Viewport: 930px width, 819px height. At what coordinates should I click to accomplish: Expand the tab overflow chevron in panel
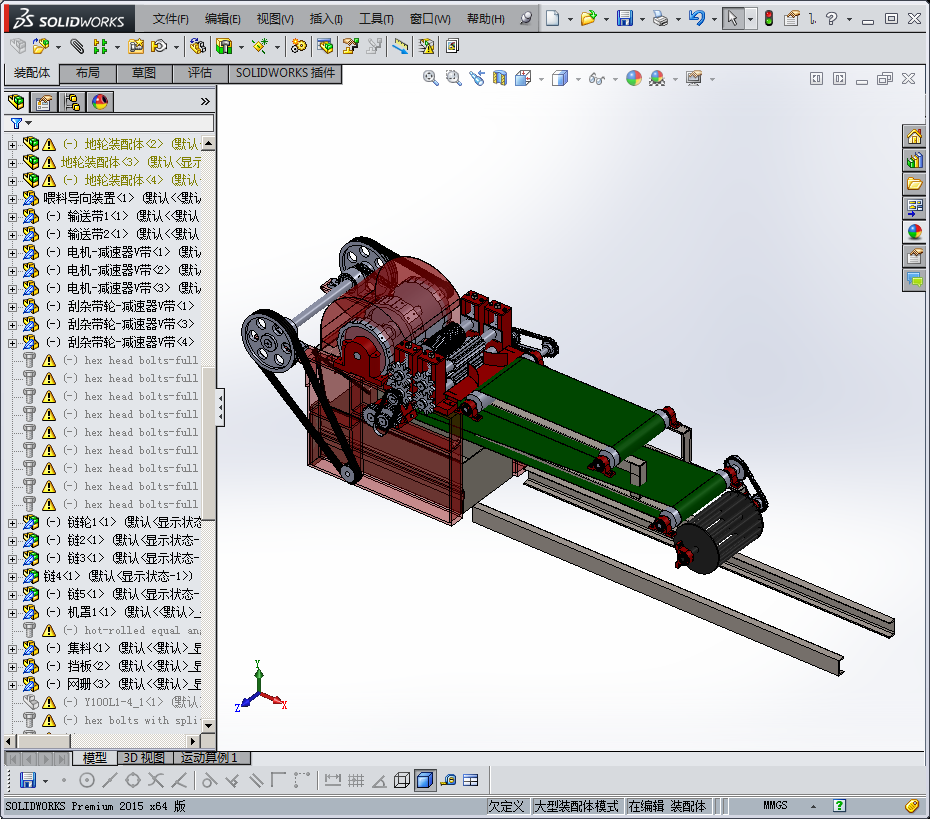205,101
